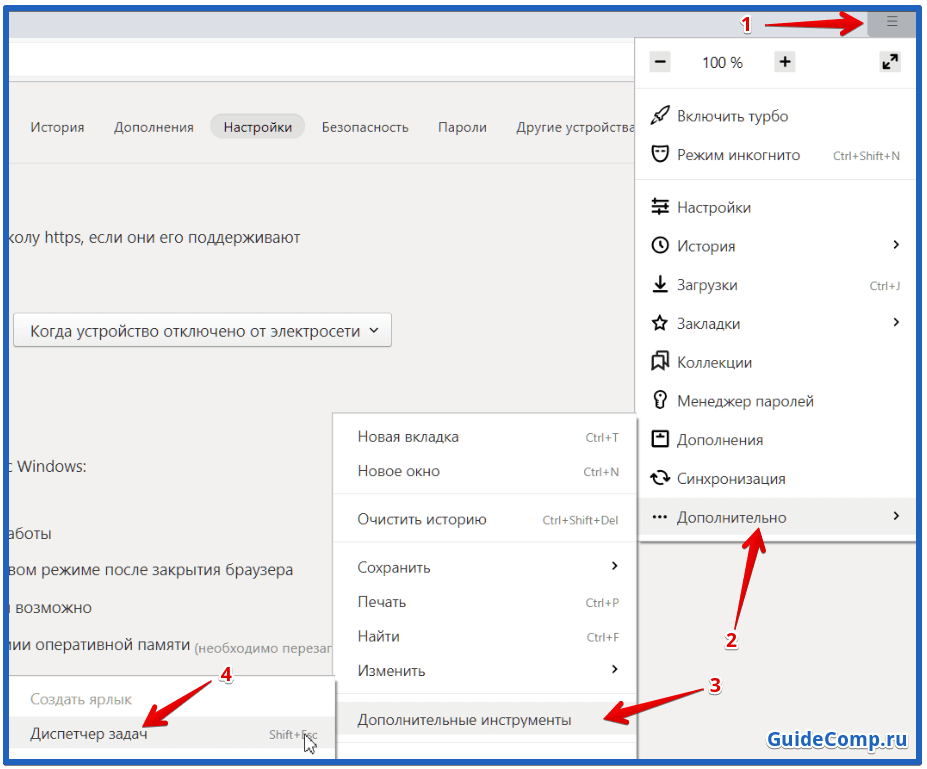
Task: Expand the История submenu
Action: coord(895,246)
